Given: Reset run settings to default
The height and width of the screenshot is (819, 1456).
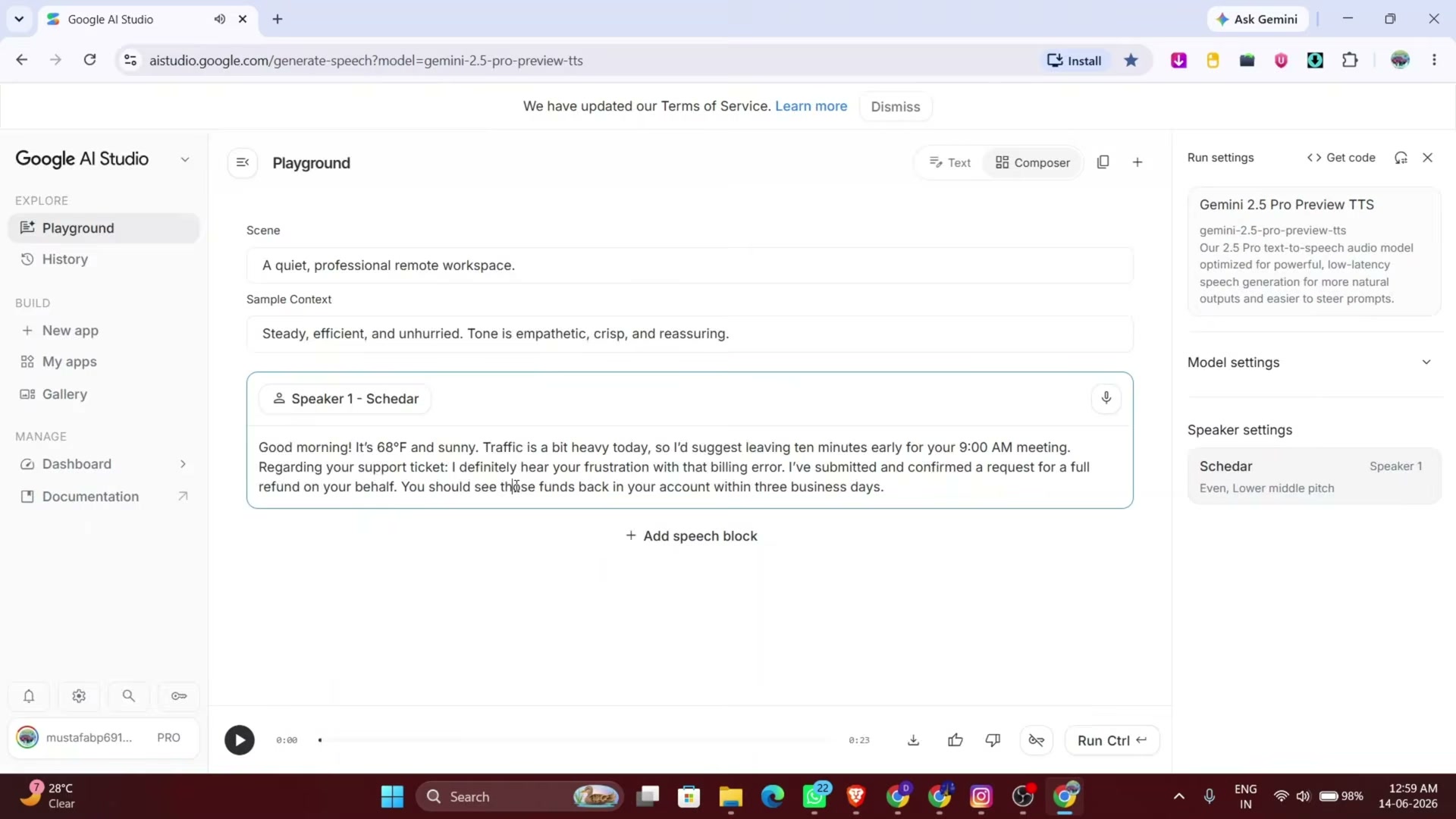Looking at the screenshot, I should click(1401, 158).
